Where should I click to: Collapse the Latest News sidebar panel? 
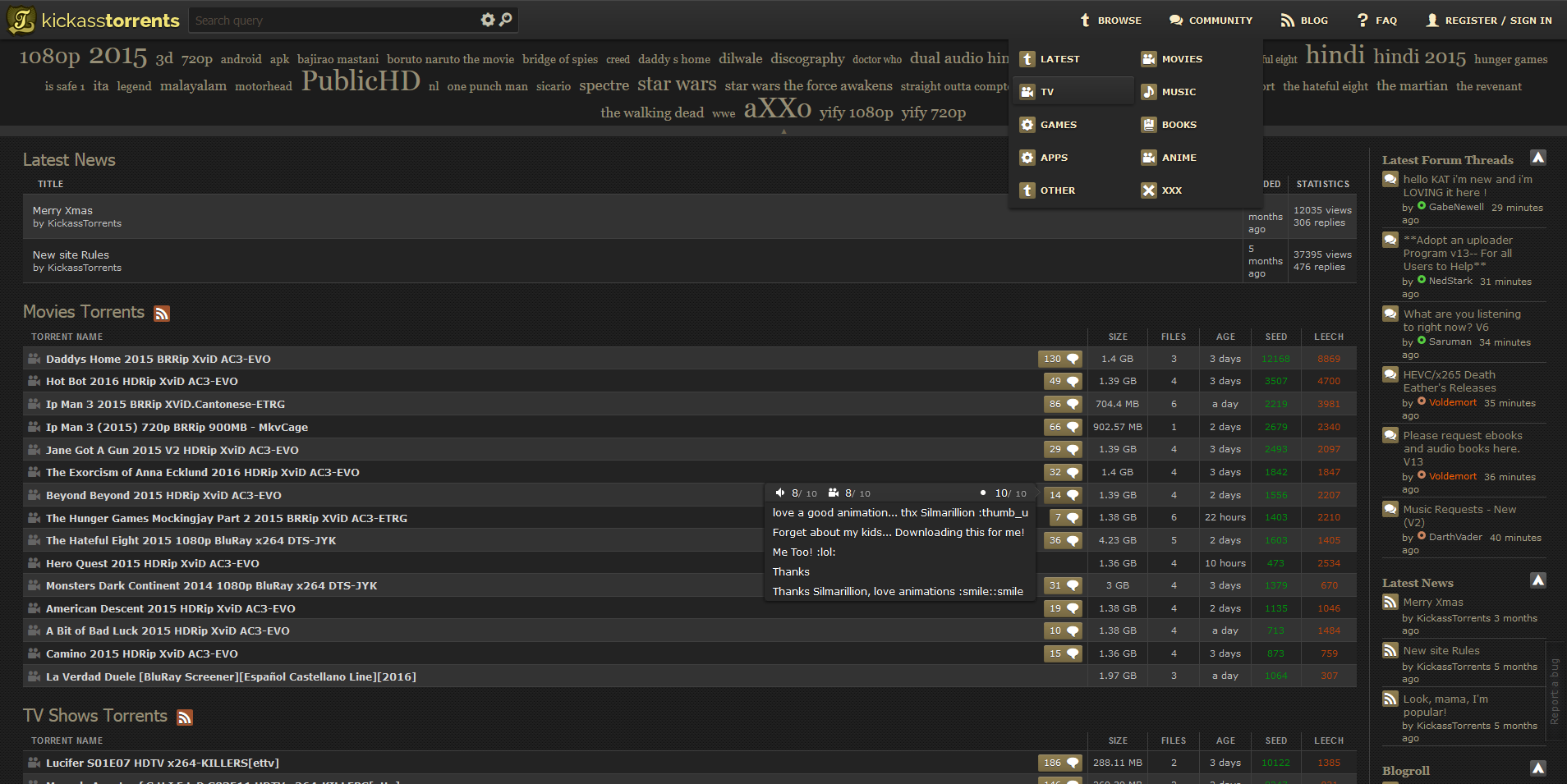coord(1537,580)
